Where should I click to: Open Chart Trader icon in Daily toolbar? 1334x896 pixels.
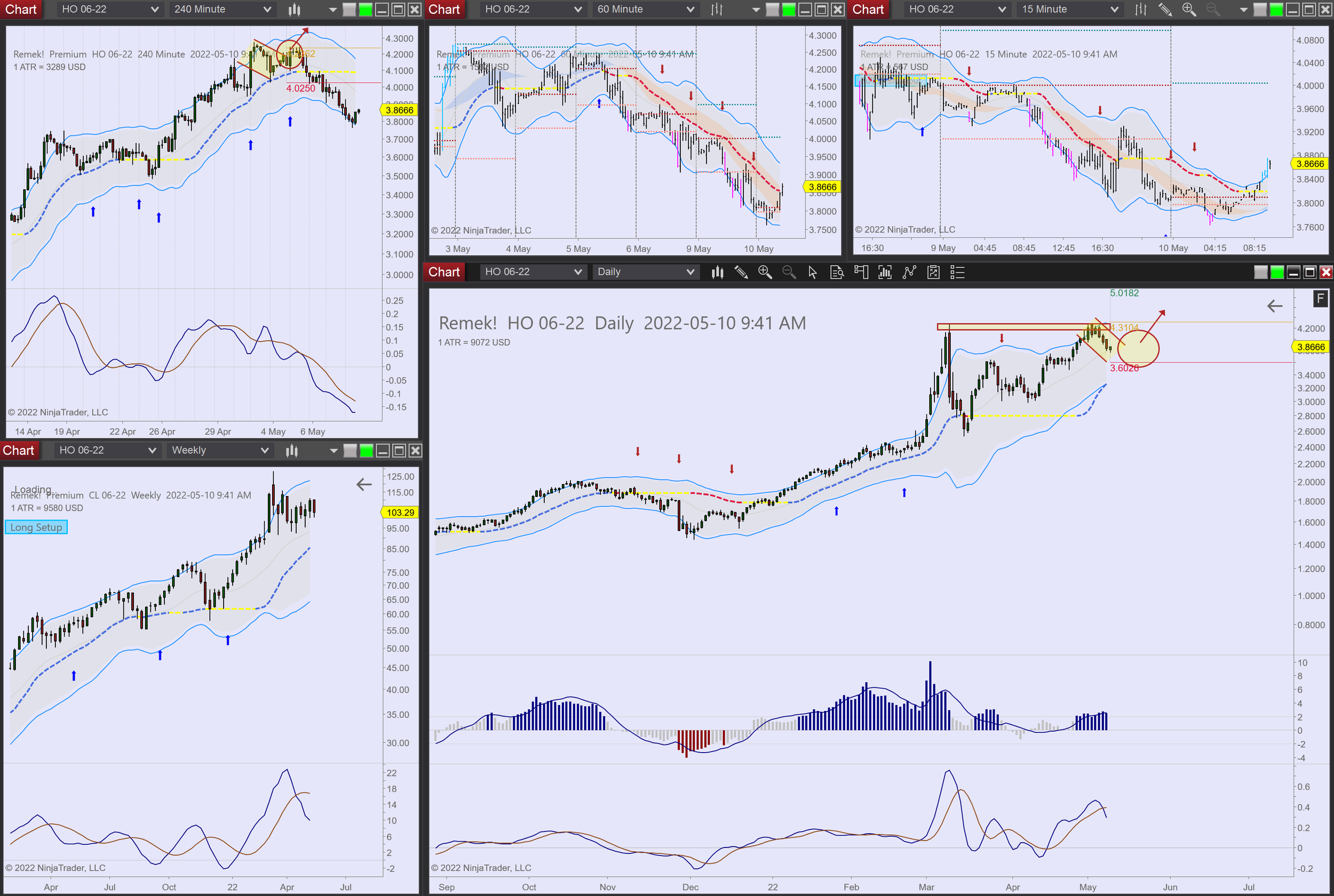click(x=861, y=272)
